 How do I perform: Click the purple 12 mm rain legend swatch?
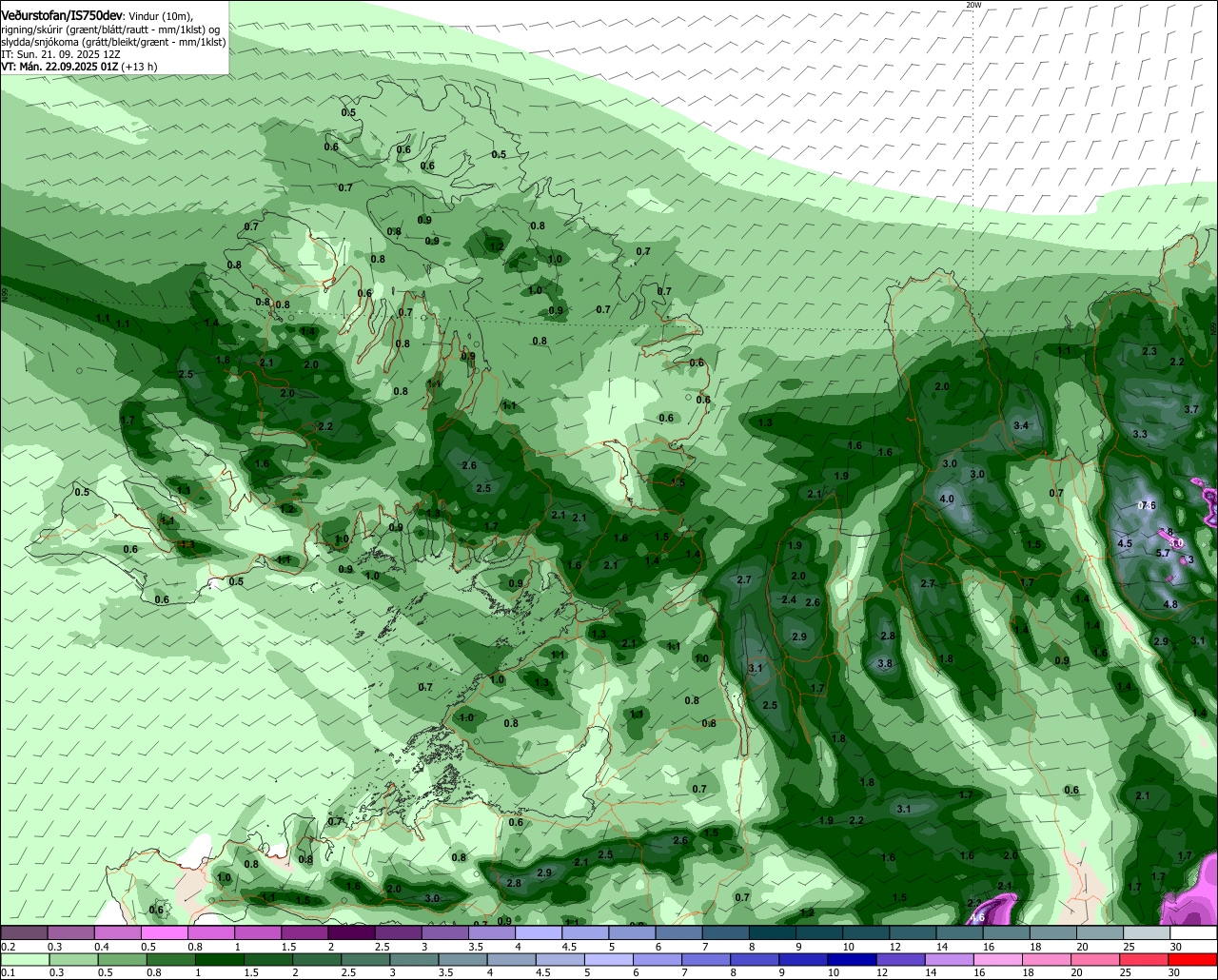click(x=899, y=959)
